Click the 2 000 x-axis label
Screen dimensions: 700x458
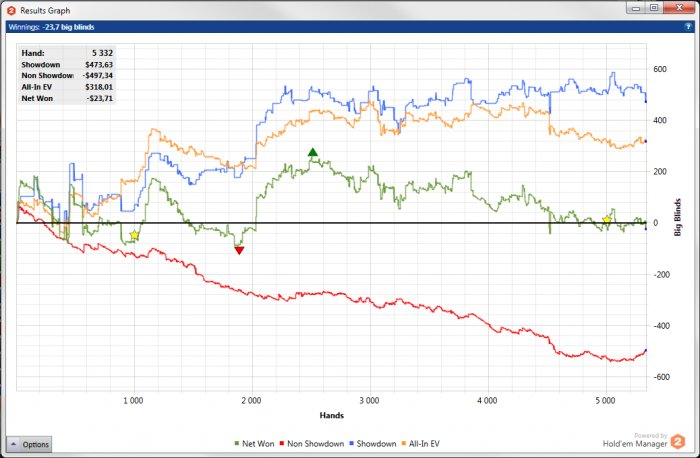pos(252,401)
